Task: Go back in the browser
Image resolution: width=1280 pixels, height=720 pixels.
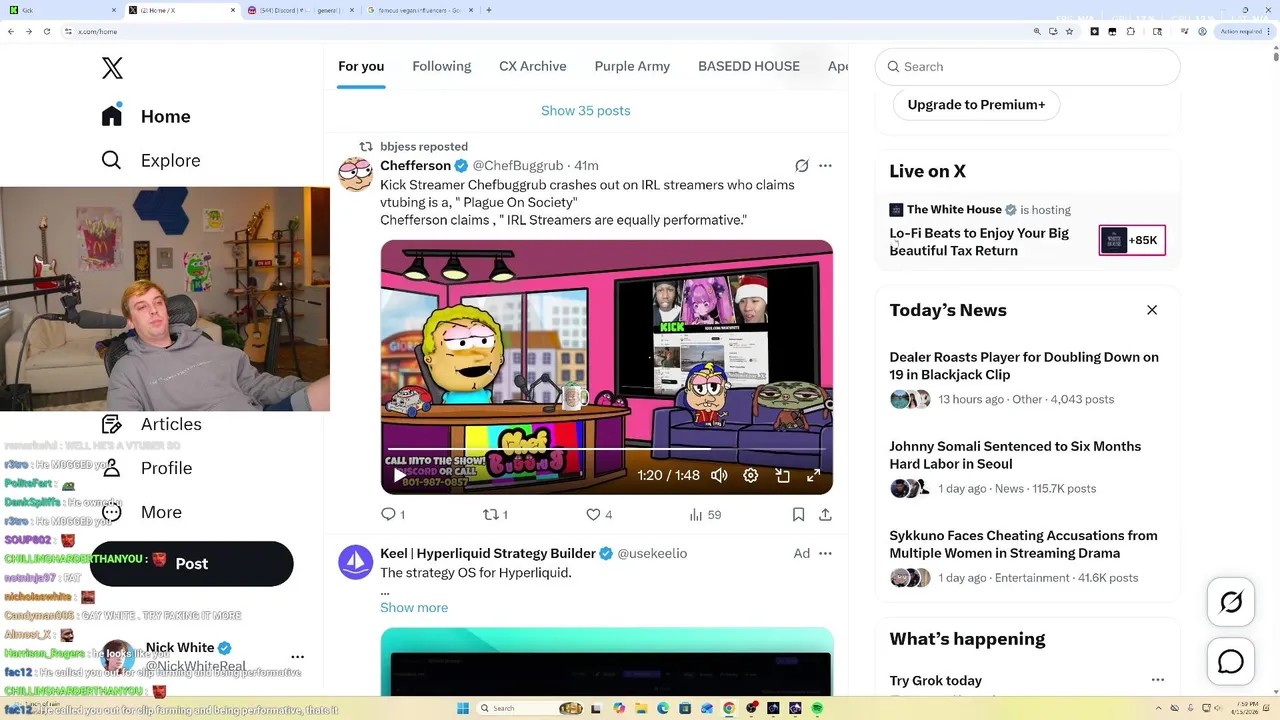Action: click(x=11, y=31)
